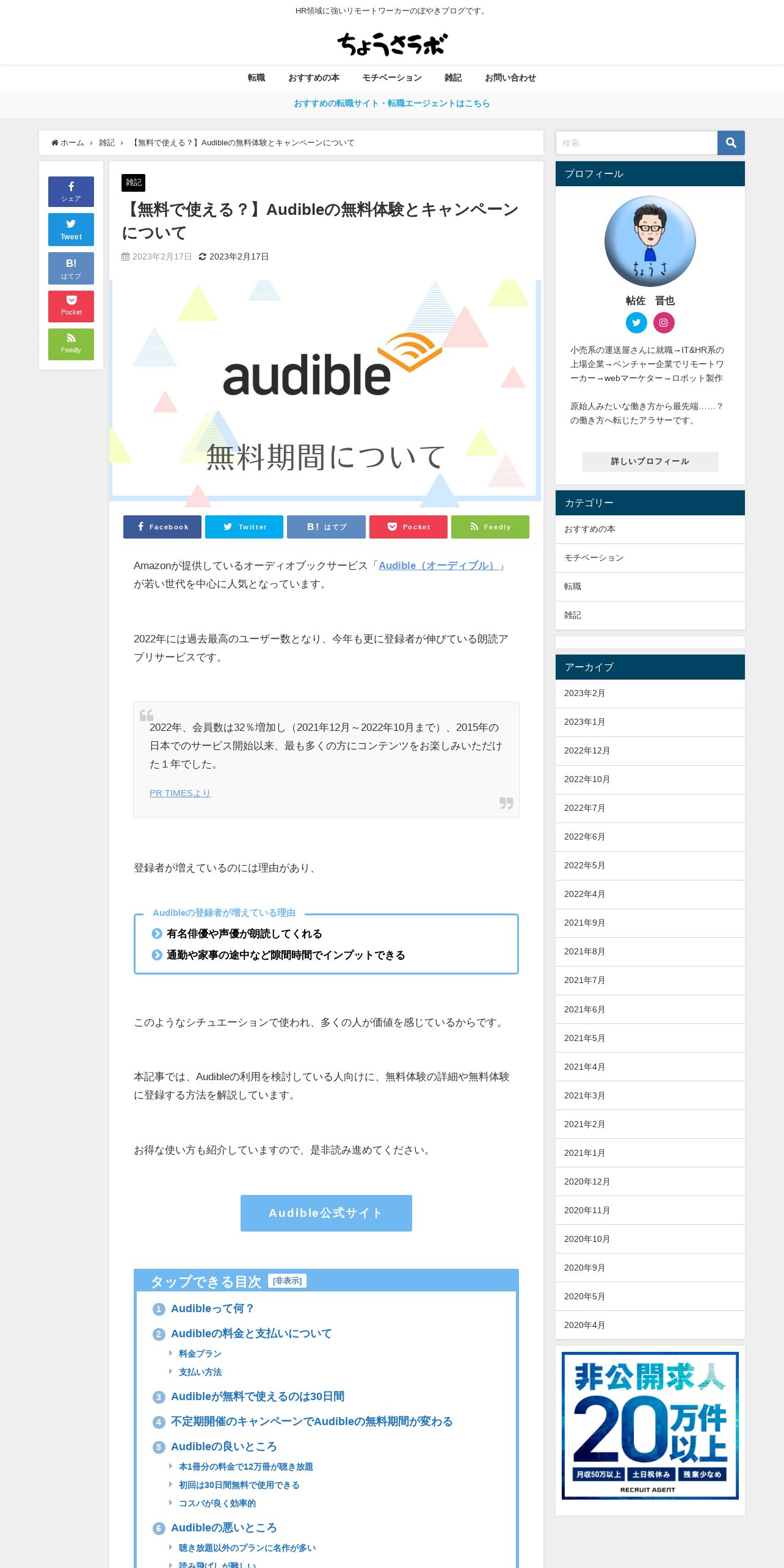This screenshot has width=784, height=1568.
Task: Jump to Audibleって何？ section
Action: tap(212, 1308)
